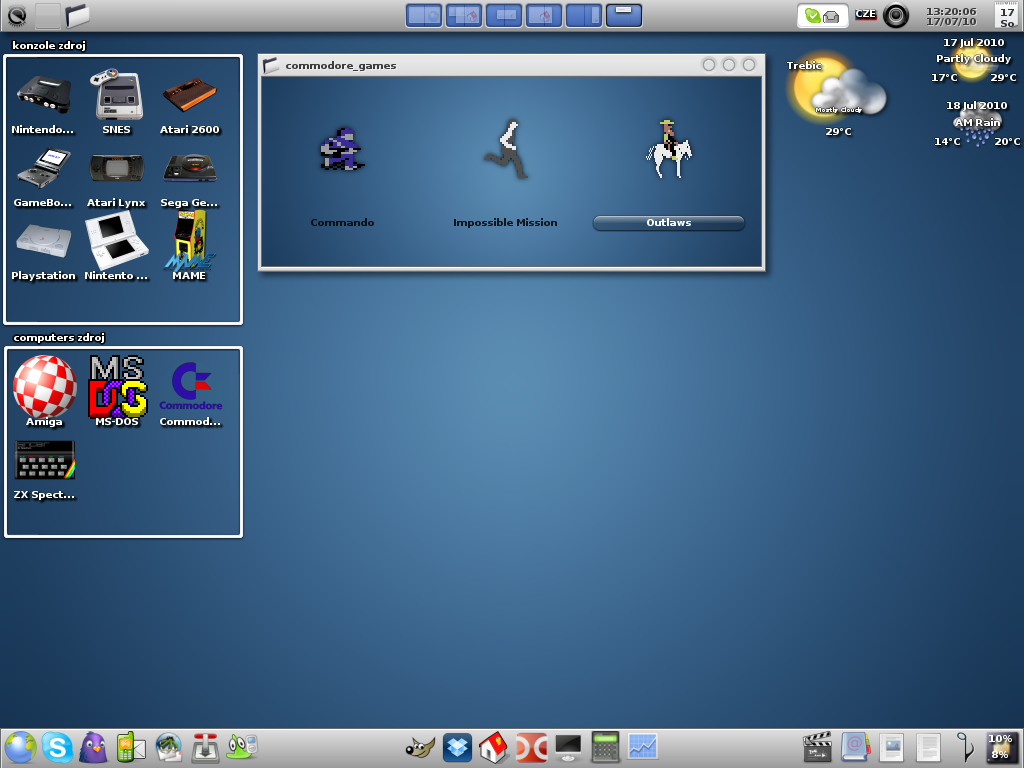Open the Nintendo 64 console icon
1024x768 pixels.
(43, 96)
